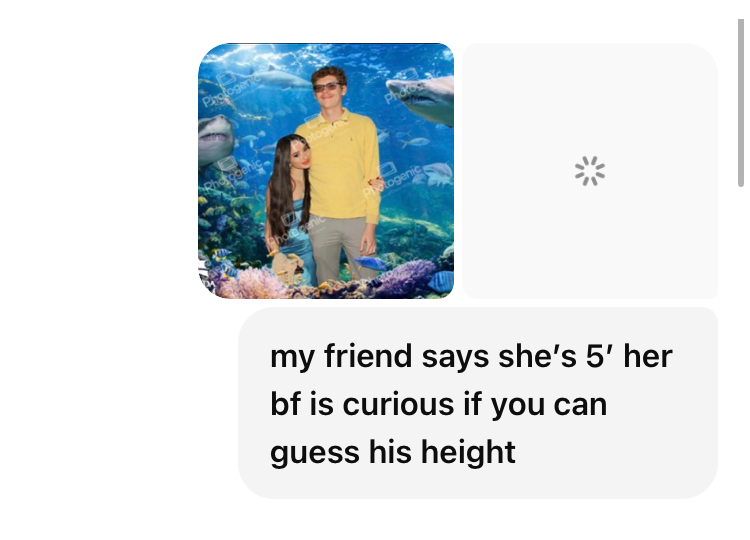Click the man's sunglasses in the photo

(327, 87)
